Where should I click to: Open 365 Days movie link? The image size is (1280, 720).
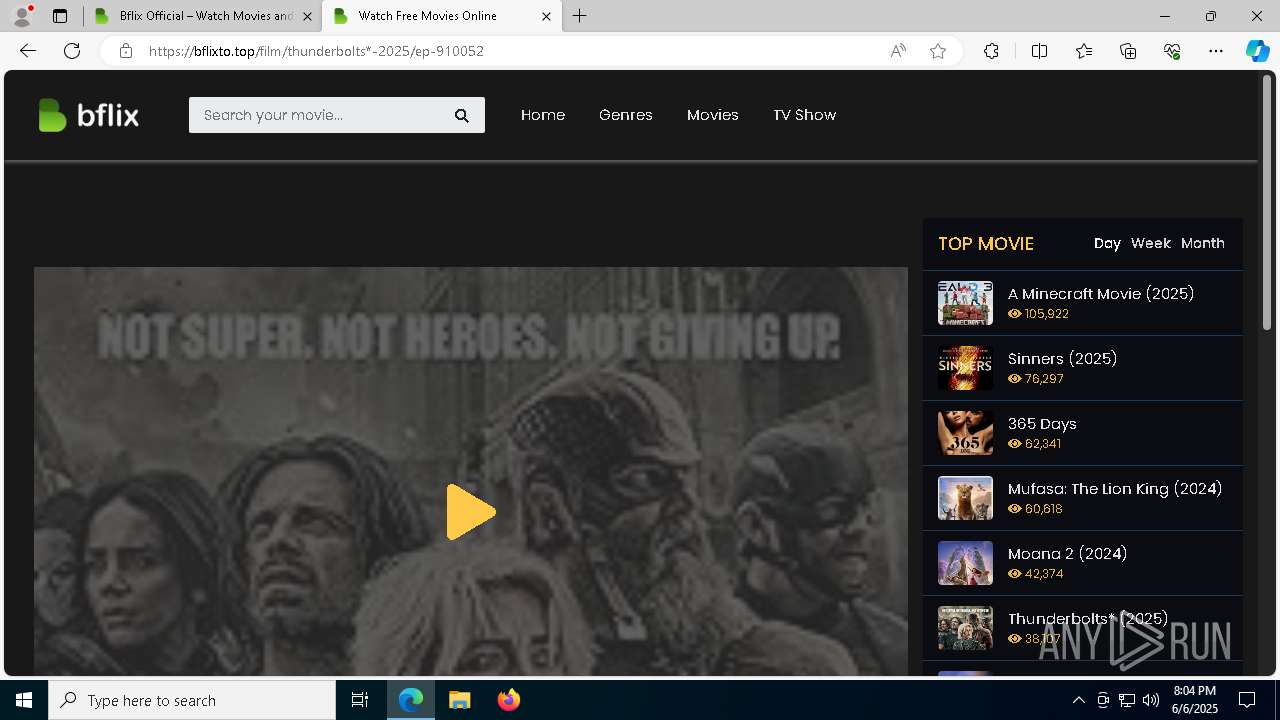1042,424
